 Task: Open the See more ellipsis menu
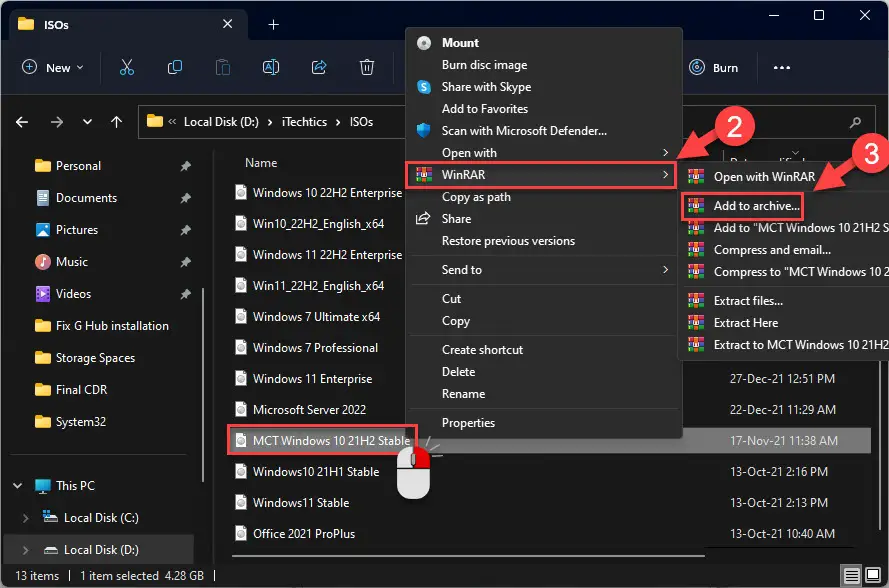(782, 67)
